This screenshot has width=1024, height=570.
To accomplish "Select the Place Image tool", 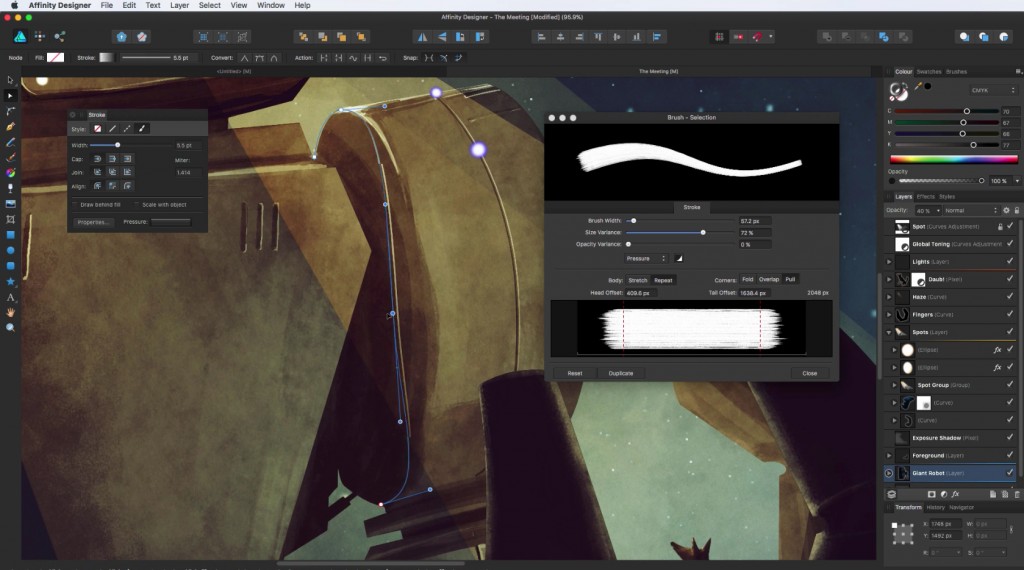I will click(10, 204).
